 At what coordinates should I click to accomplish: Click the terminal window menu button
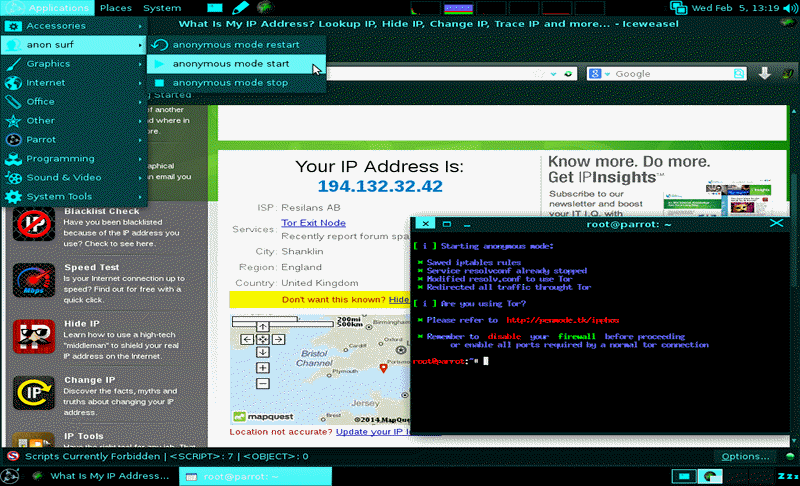[x=425, y=223]
